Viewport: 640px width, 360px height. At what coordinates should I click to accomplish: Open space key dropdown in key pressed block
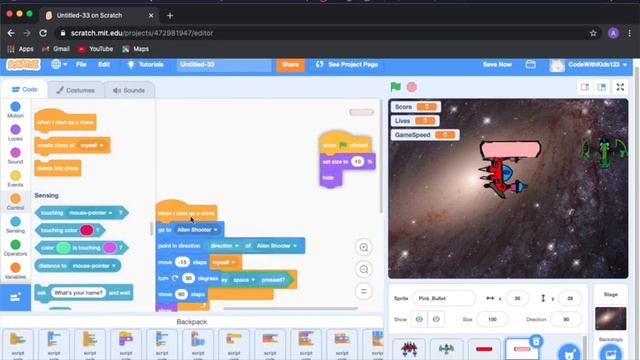click(x=244, y=280)
